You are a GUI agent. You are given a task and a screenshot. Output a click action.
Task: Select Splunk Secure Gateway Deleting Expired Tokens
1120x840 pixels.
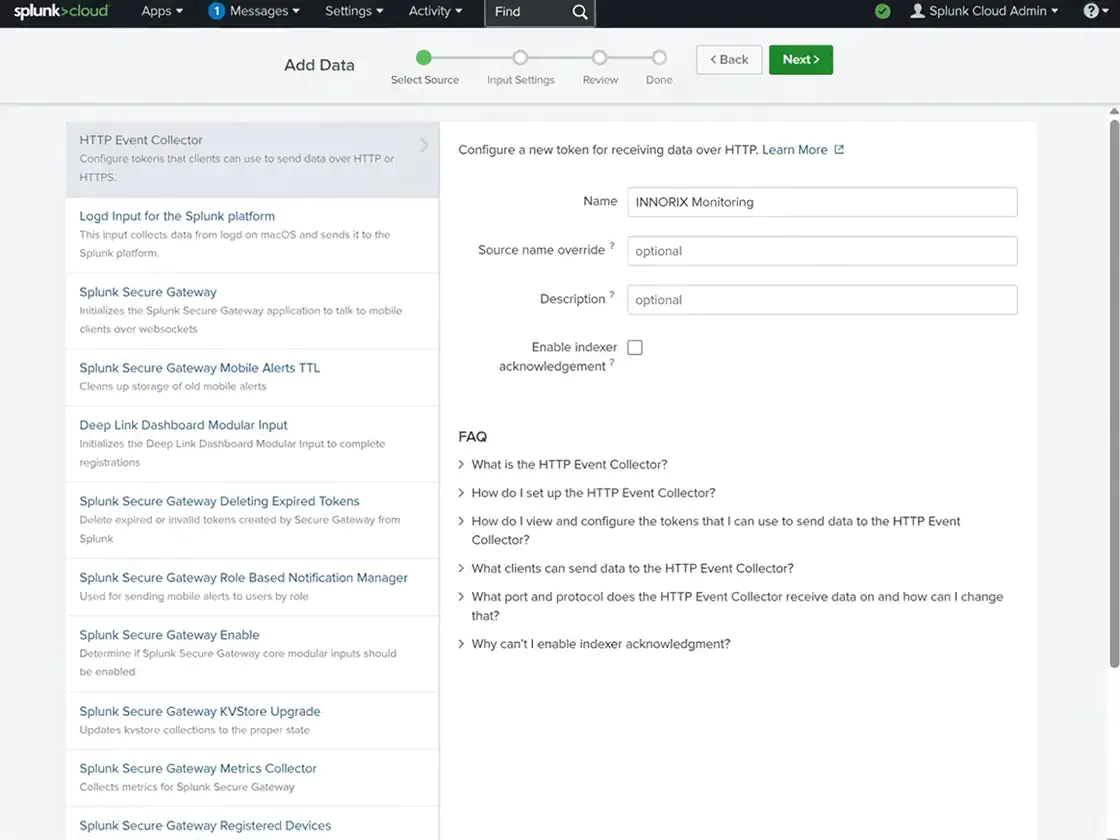click(x=253, y=520)
